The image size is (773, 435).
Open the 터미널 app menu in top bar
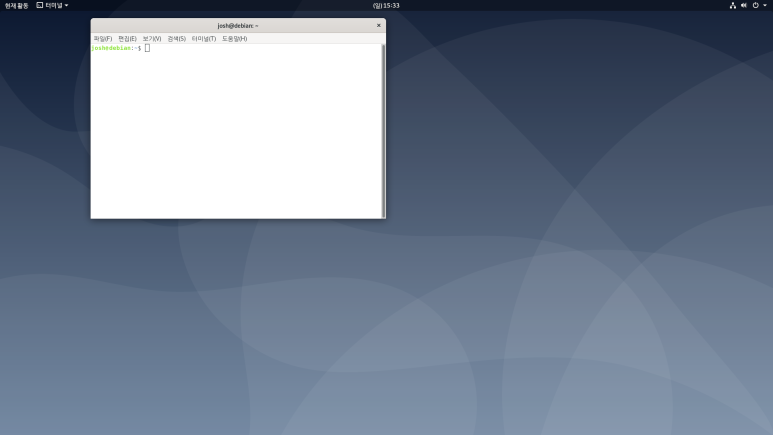(x=52, y=5)
